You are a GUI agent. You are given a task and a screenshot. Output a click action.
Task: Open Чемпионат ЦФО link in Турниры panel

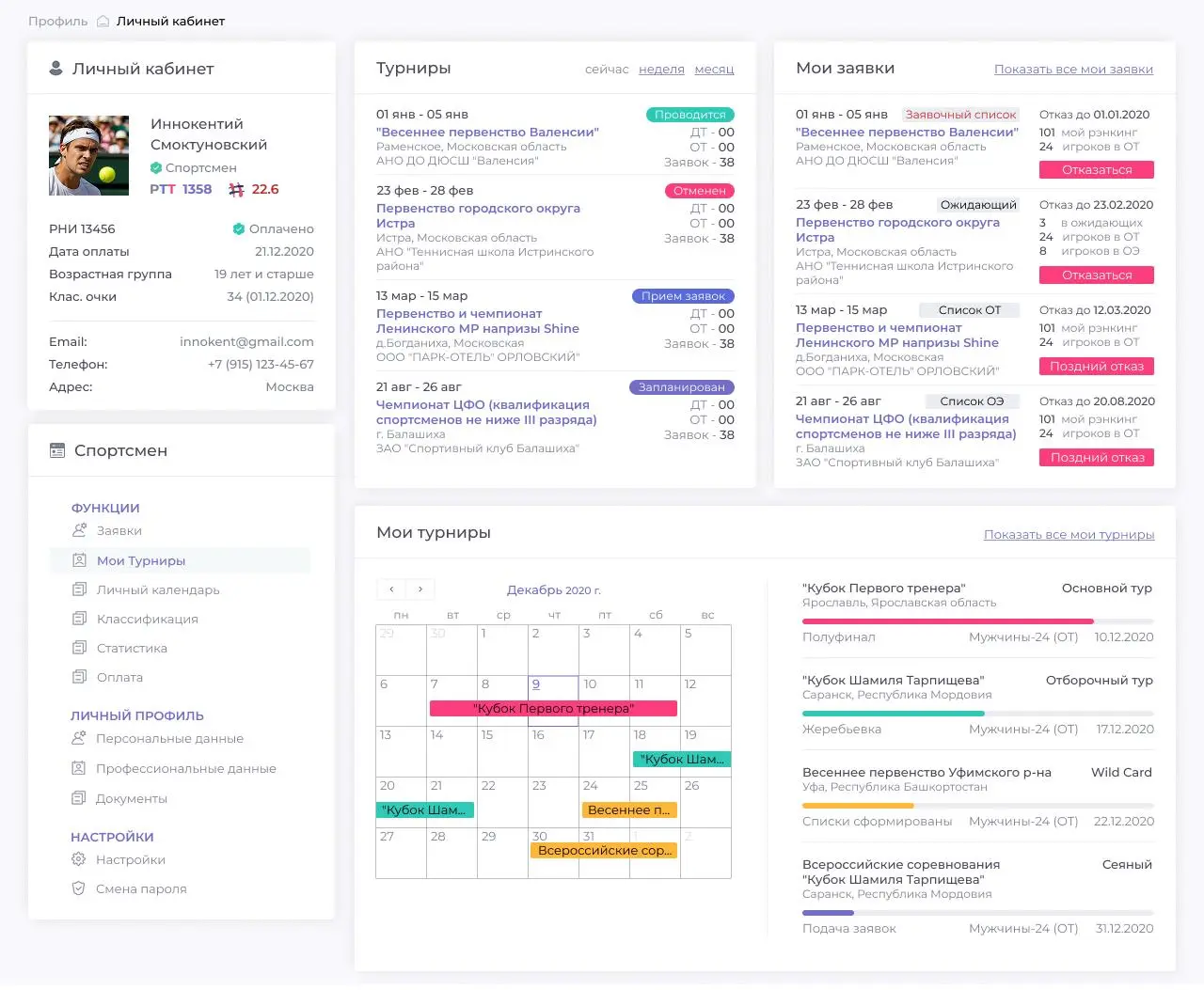click(x=486, y=413)
